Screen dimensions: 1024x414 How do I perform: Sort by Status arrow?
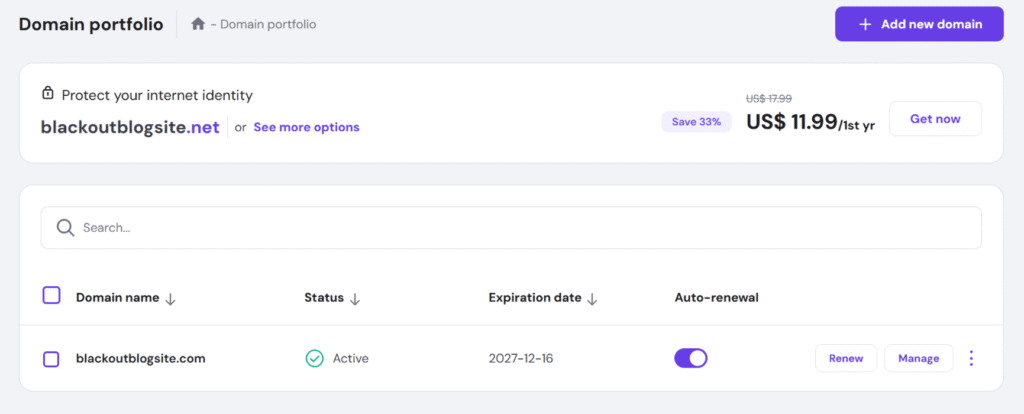tap(355, 298)
